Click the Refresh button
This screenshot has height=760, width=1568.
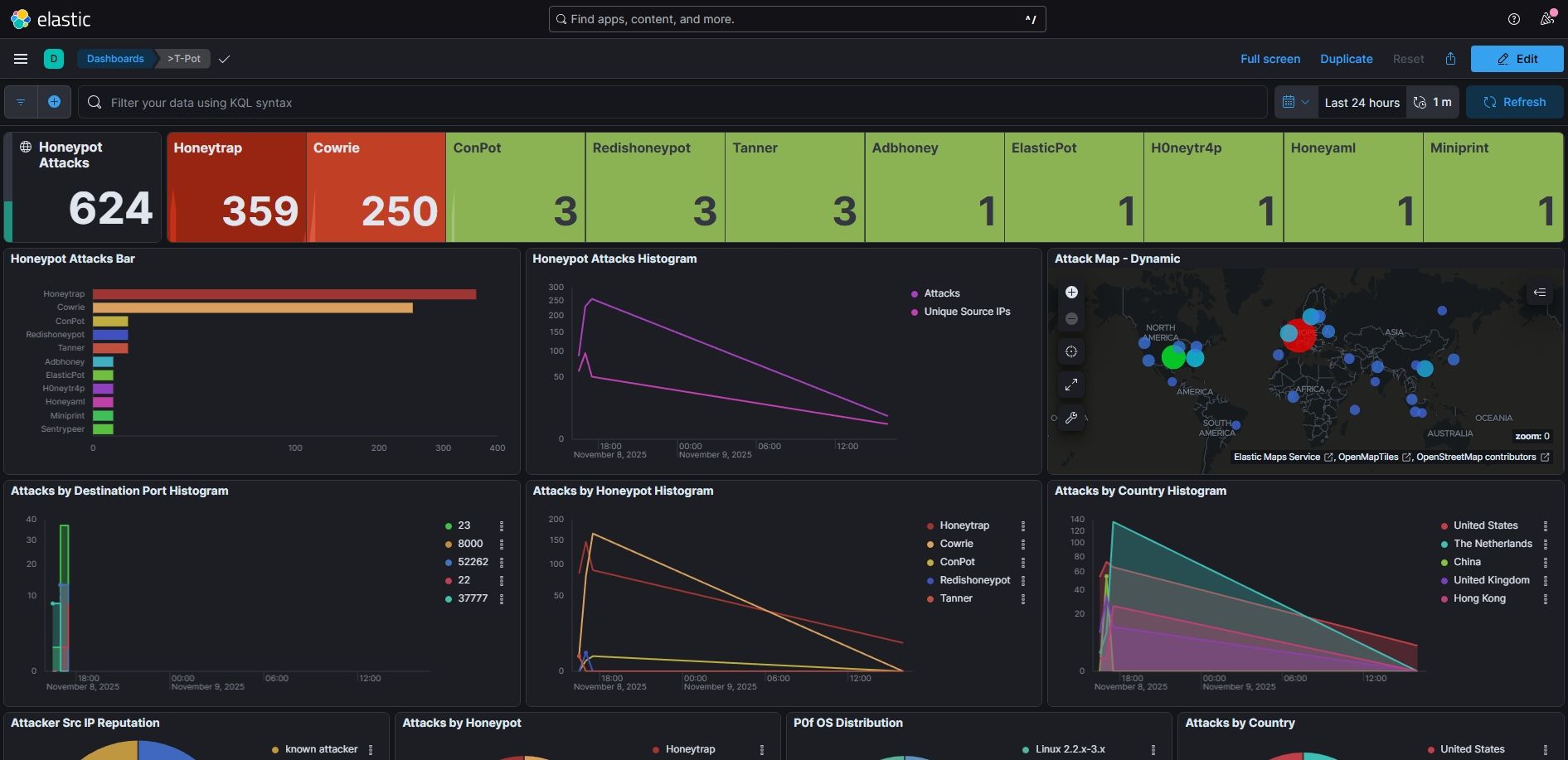tap(1514, 102)
